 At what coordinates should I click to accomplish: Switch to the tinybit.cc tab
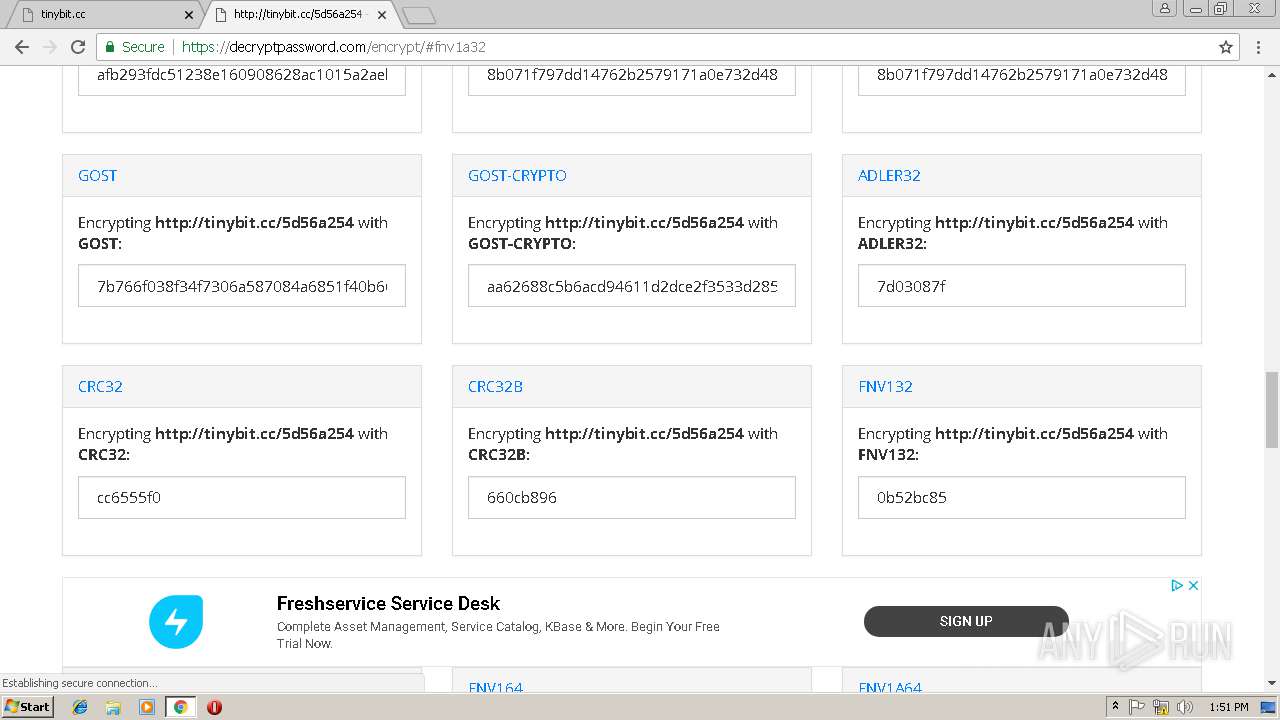coord(103,15)
